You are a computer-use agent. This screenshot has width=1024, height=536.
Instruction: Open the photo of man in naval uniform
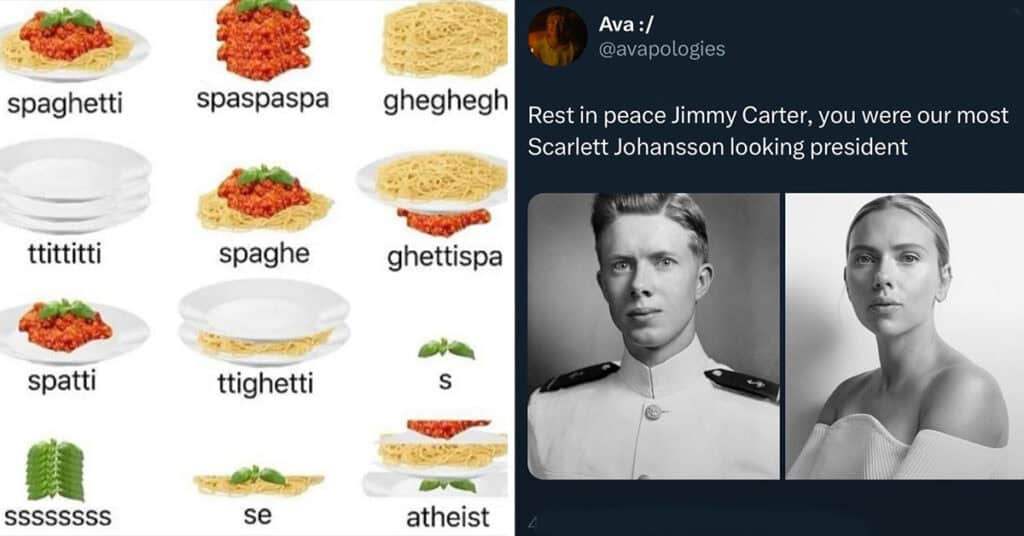654,336
